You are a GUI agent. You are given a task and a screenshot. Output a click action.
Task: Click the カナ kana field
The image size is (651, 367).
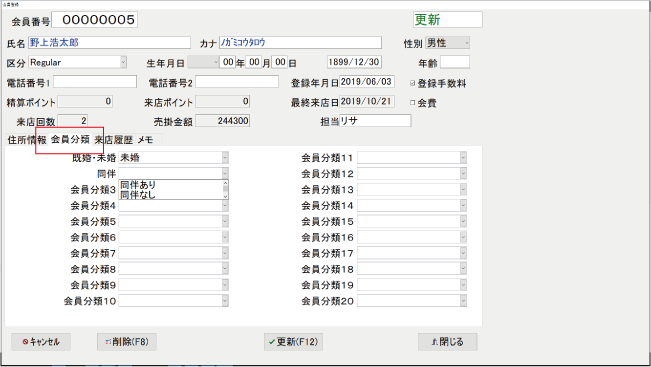click(x=300, y=42)
